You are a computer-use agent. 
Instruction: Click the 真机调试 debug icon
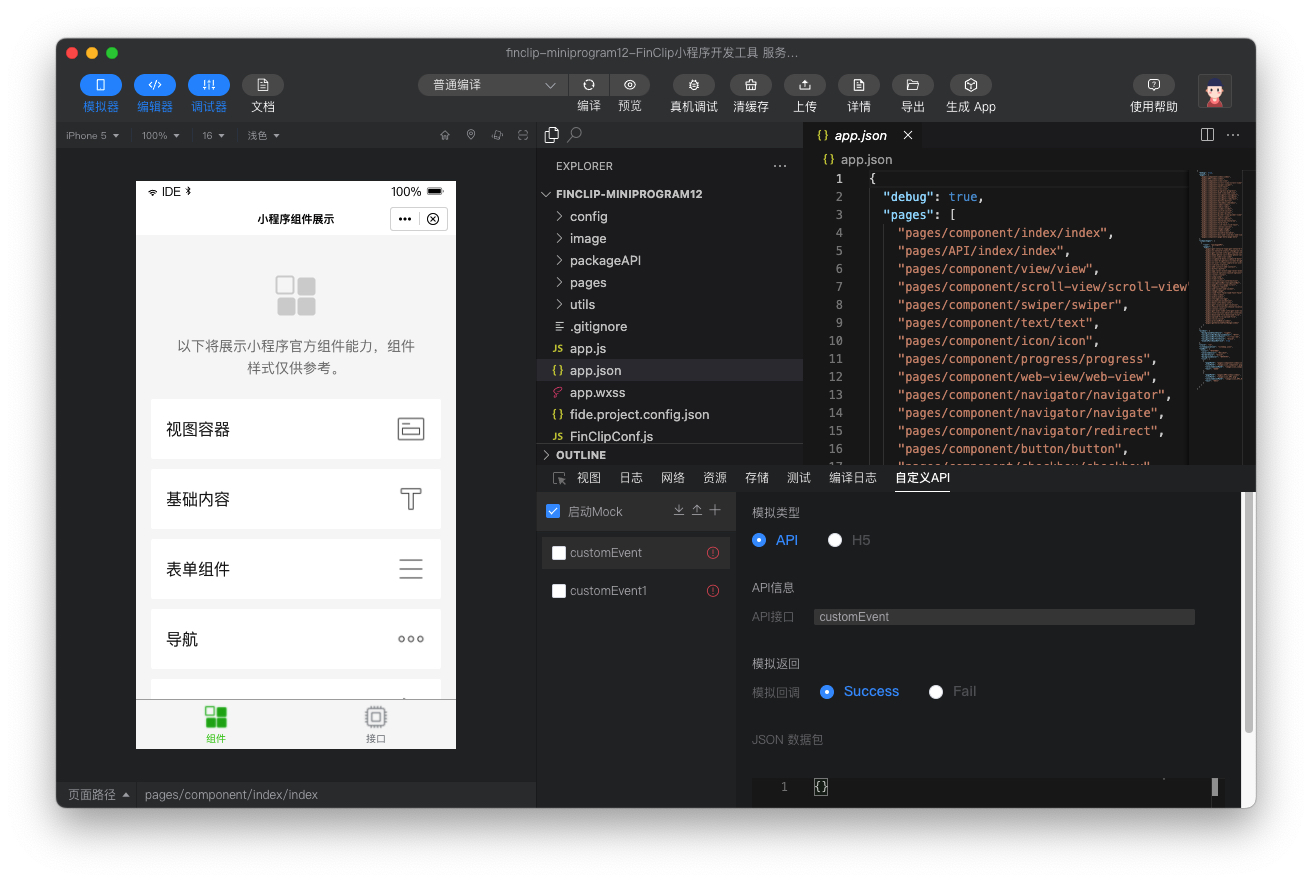[693, 85]
